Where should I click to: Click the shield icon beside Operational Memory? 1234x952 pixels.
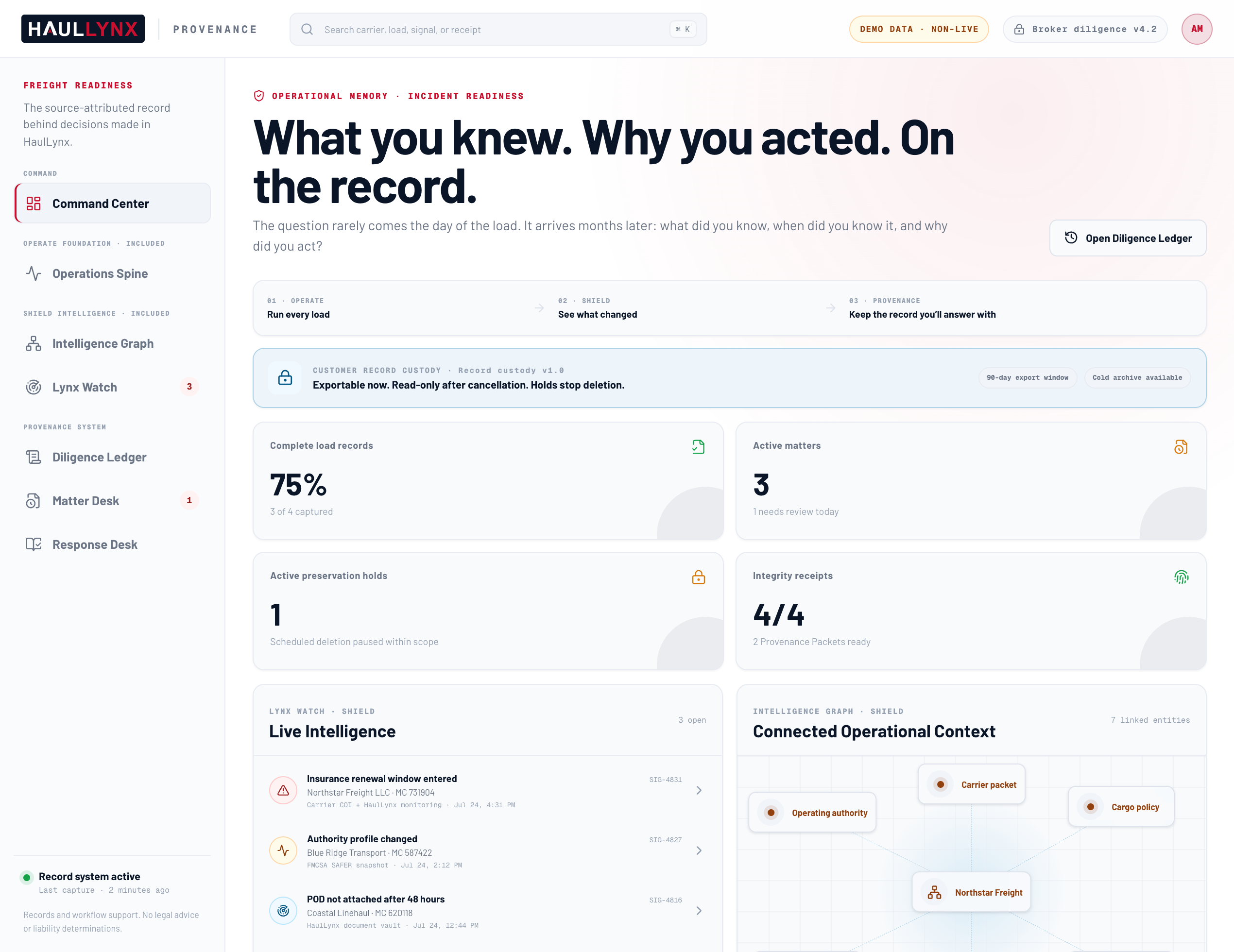(259, 96)
